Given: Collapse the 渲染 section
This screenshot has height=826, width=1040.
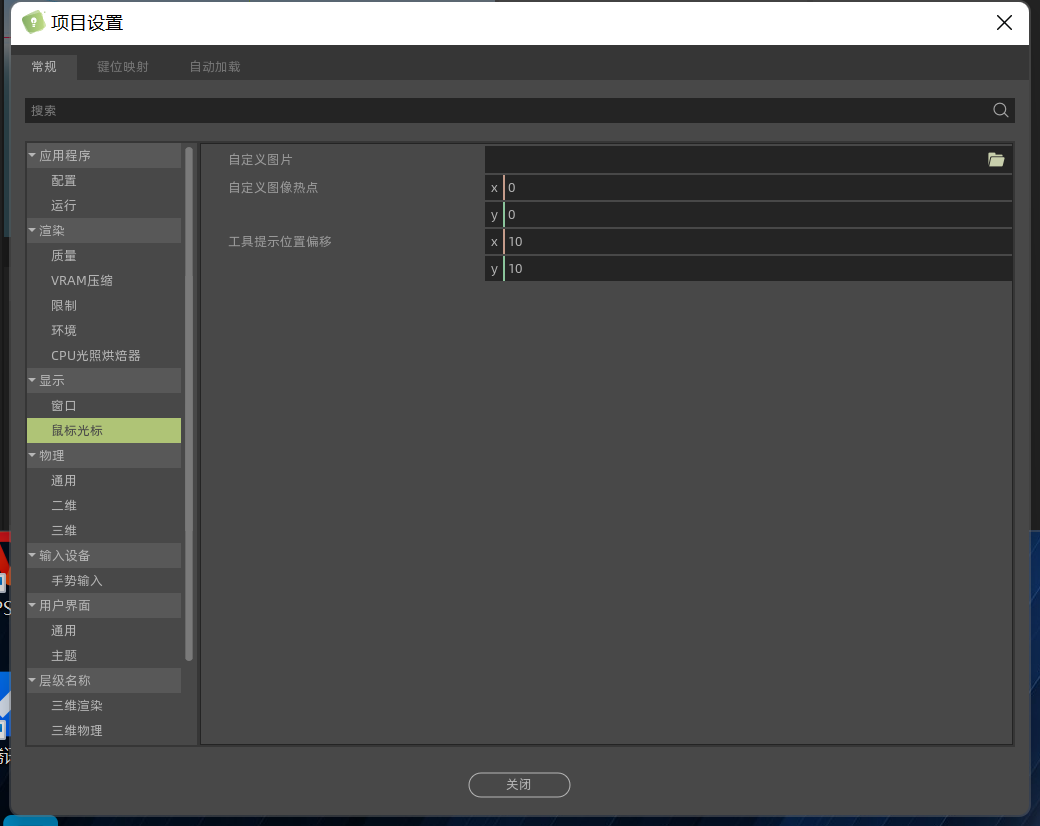Looking at the screenshot, I should 32,230.
